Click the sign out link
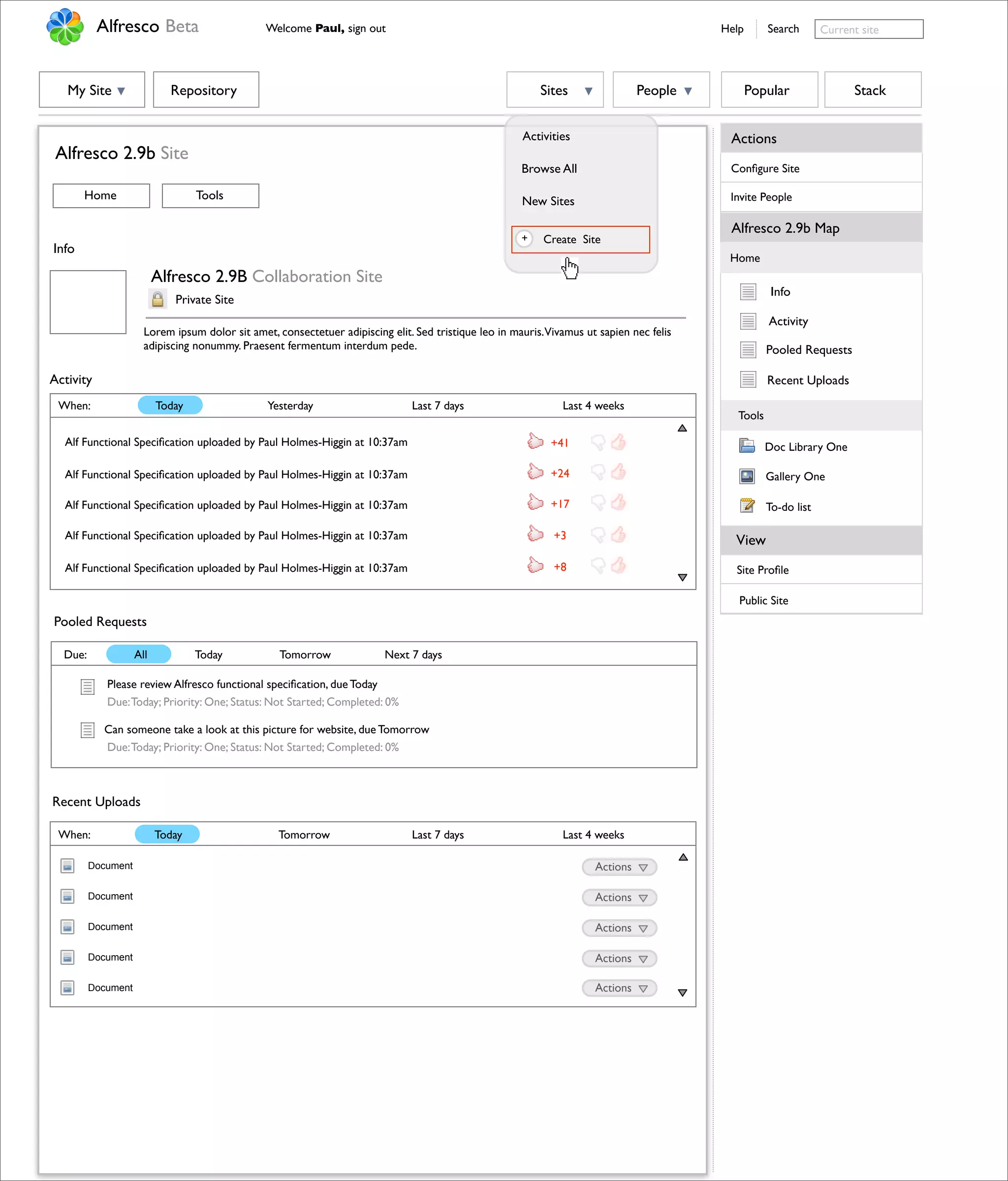Screen dimensions: 1008x1181 [367, 29]
